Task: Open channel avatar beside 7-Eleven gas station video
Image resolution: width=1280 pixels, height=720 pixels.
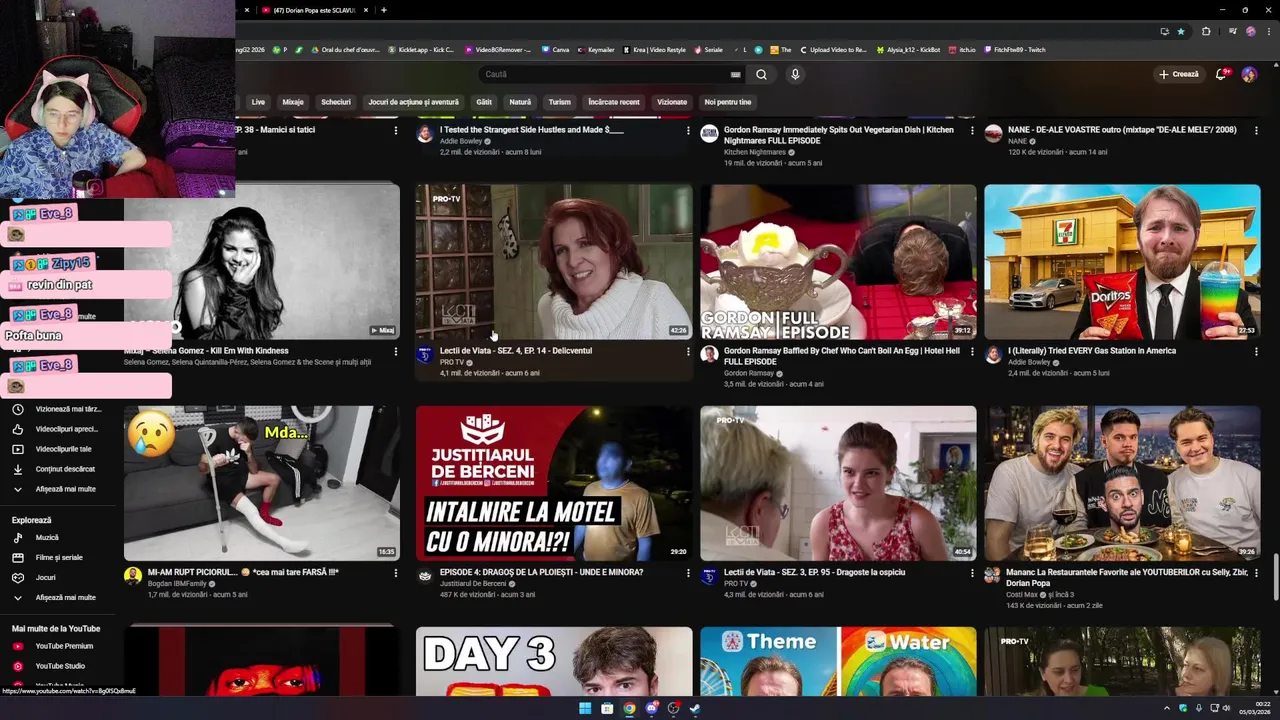Action: 993,355
